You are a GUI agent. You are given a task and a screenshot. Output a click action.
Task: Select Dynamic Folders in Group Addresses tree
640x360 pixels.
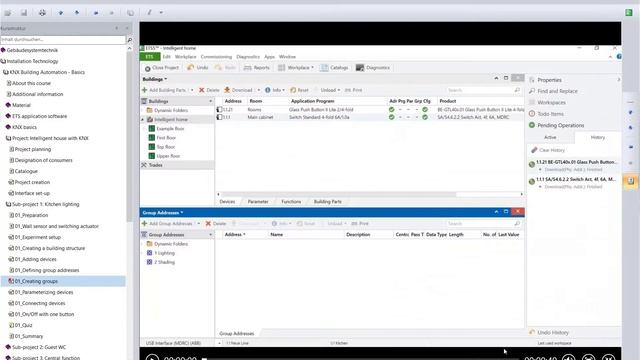171,244
